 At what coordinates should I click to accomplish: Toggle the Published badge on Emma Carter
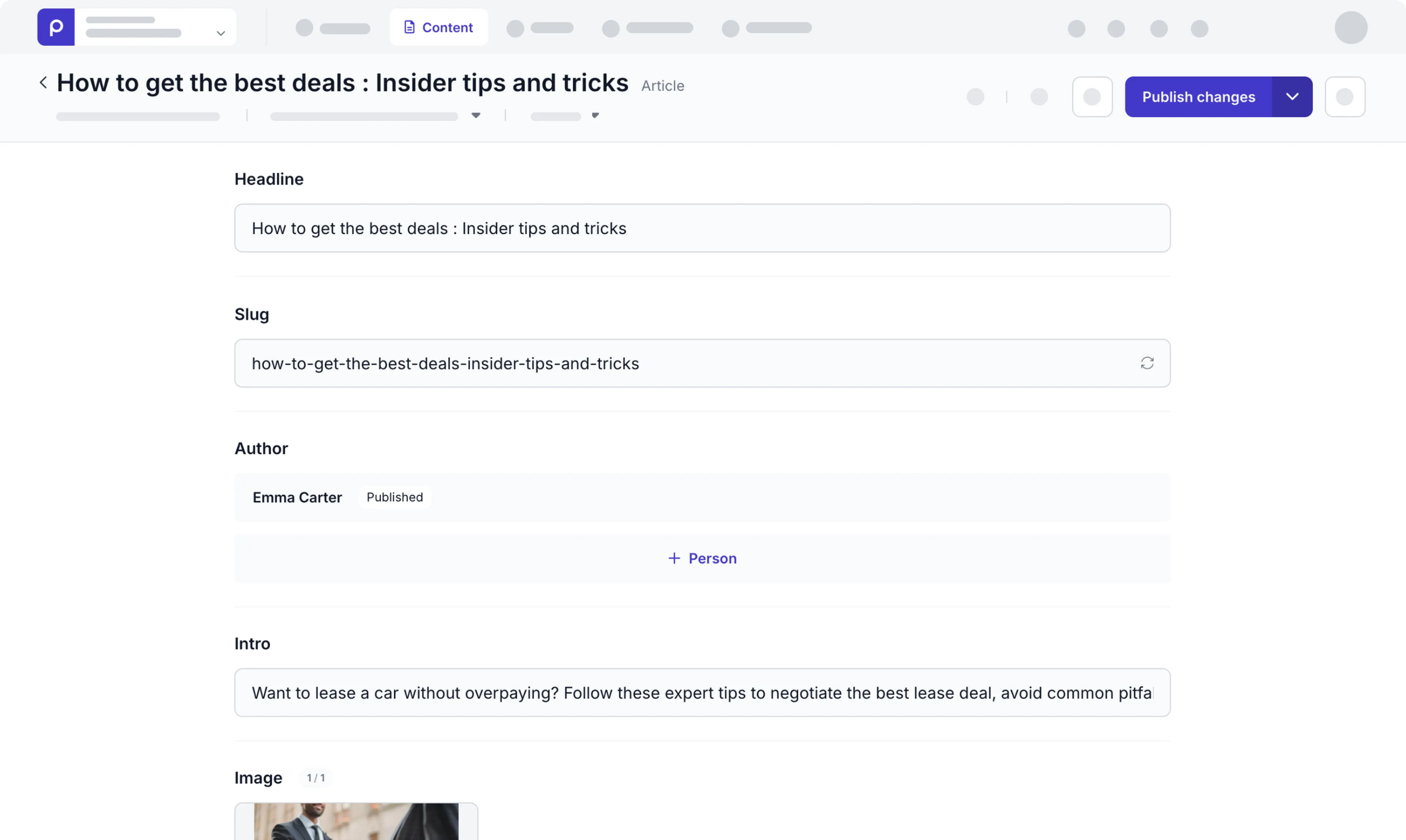395,496
